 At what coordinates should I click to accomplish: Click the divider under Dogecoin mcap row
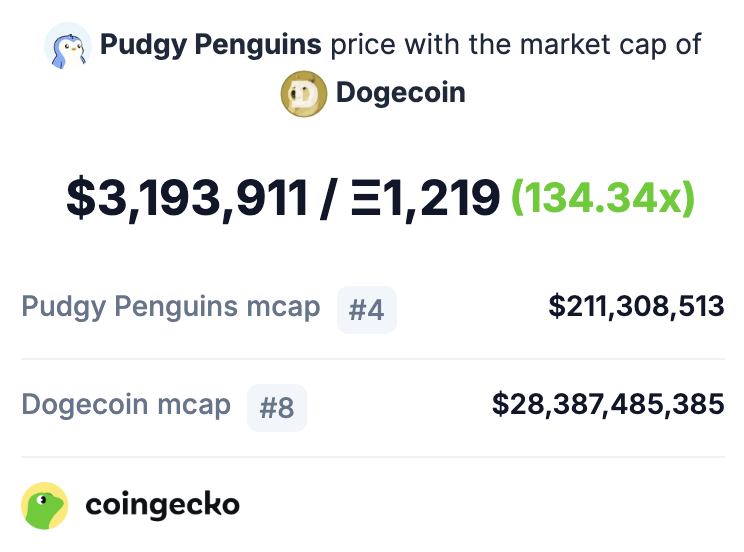(373, 457)
